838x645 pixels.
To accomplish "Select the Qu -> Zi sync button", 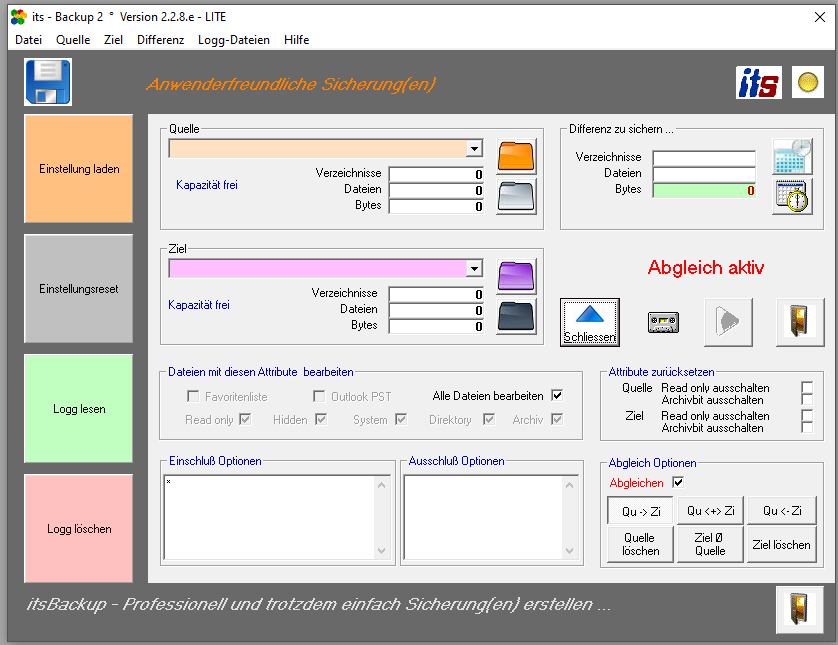I will [640, 511].
